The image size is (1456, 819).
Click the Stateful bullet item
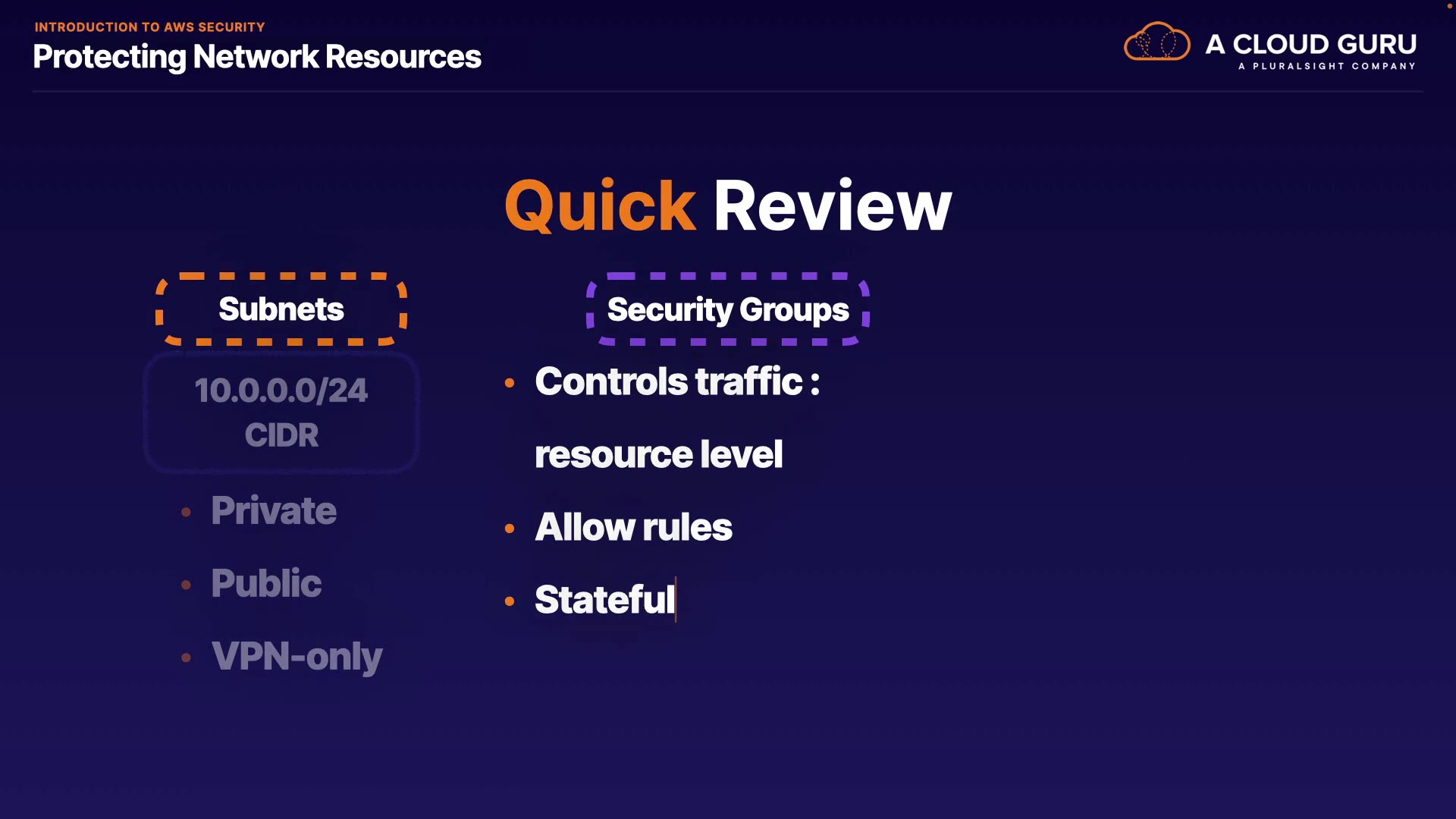click(604, 600)
